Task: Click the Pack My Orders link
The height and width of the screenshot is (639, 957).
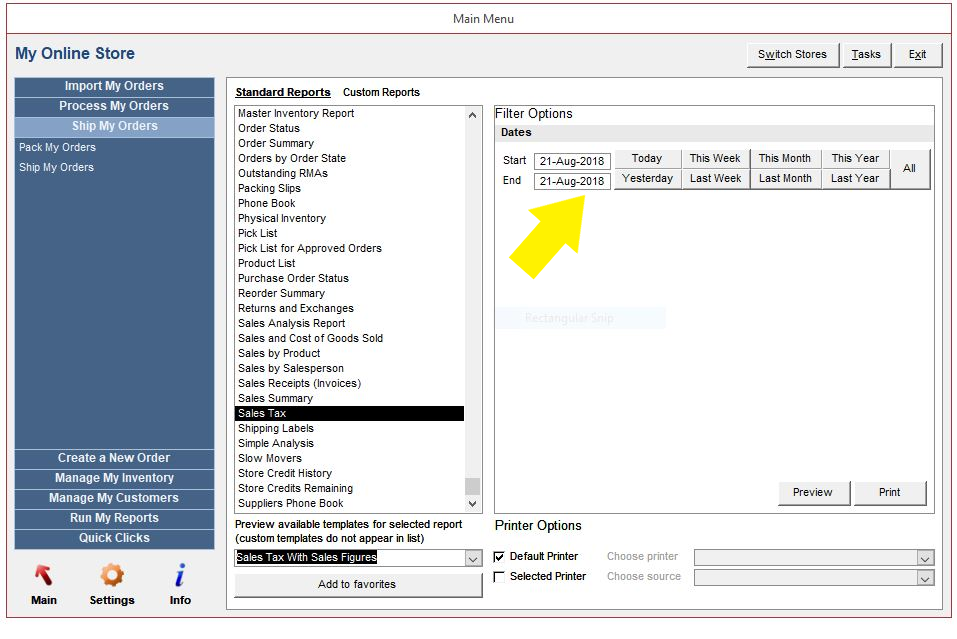Action: pos(57,147)
